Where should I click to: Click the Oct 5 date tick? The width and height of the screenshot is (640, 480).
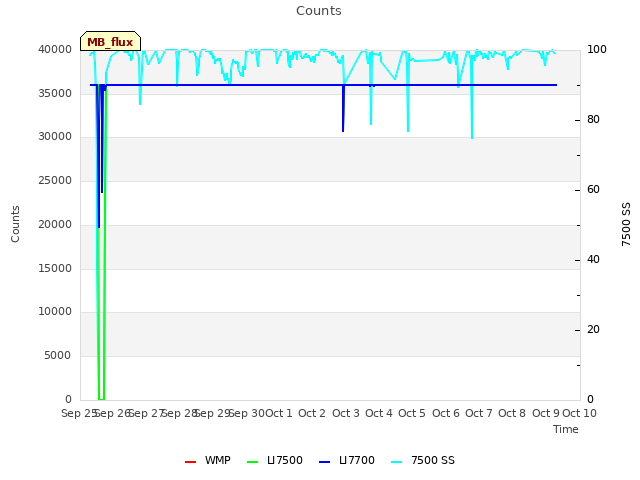412,413
